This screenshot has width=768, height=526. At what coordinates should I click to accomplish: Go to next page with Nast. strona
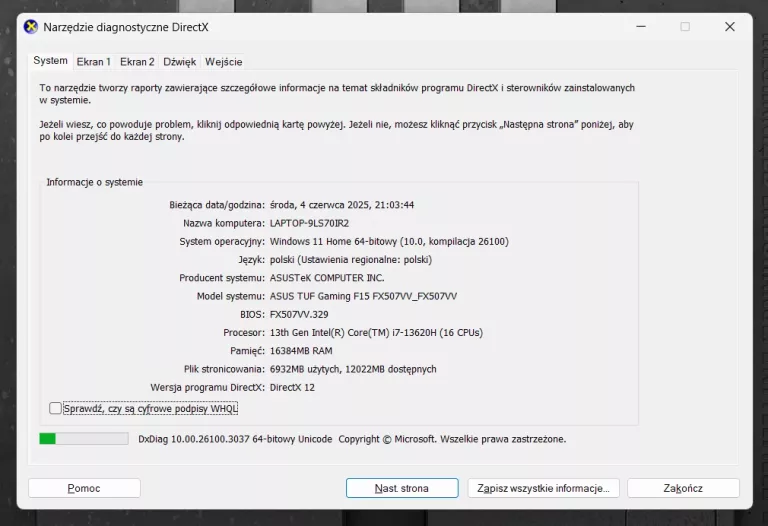click(402, 488)
